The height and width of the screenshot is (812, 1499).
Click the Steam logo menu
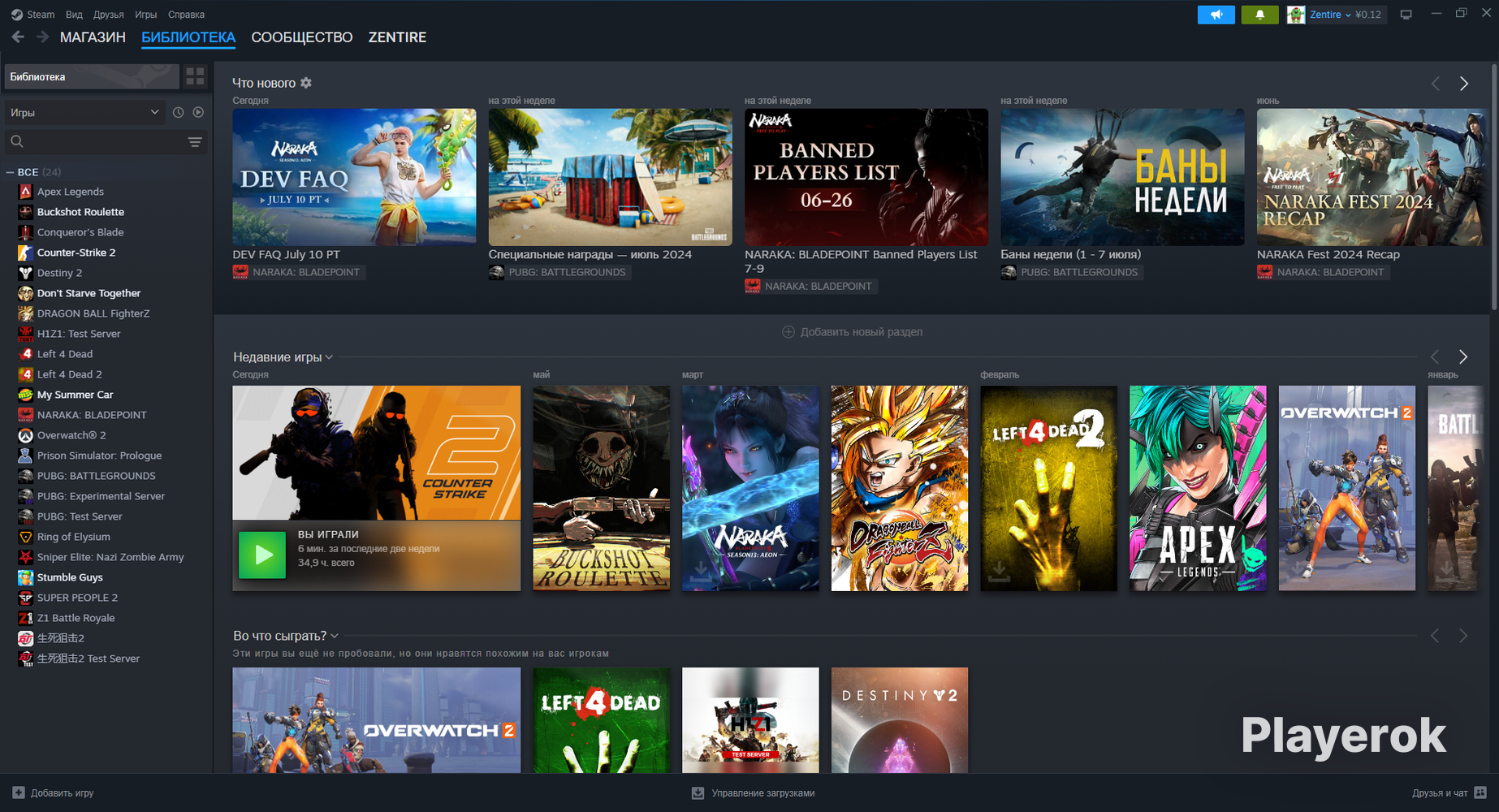tap(32, 15)
